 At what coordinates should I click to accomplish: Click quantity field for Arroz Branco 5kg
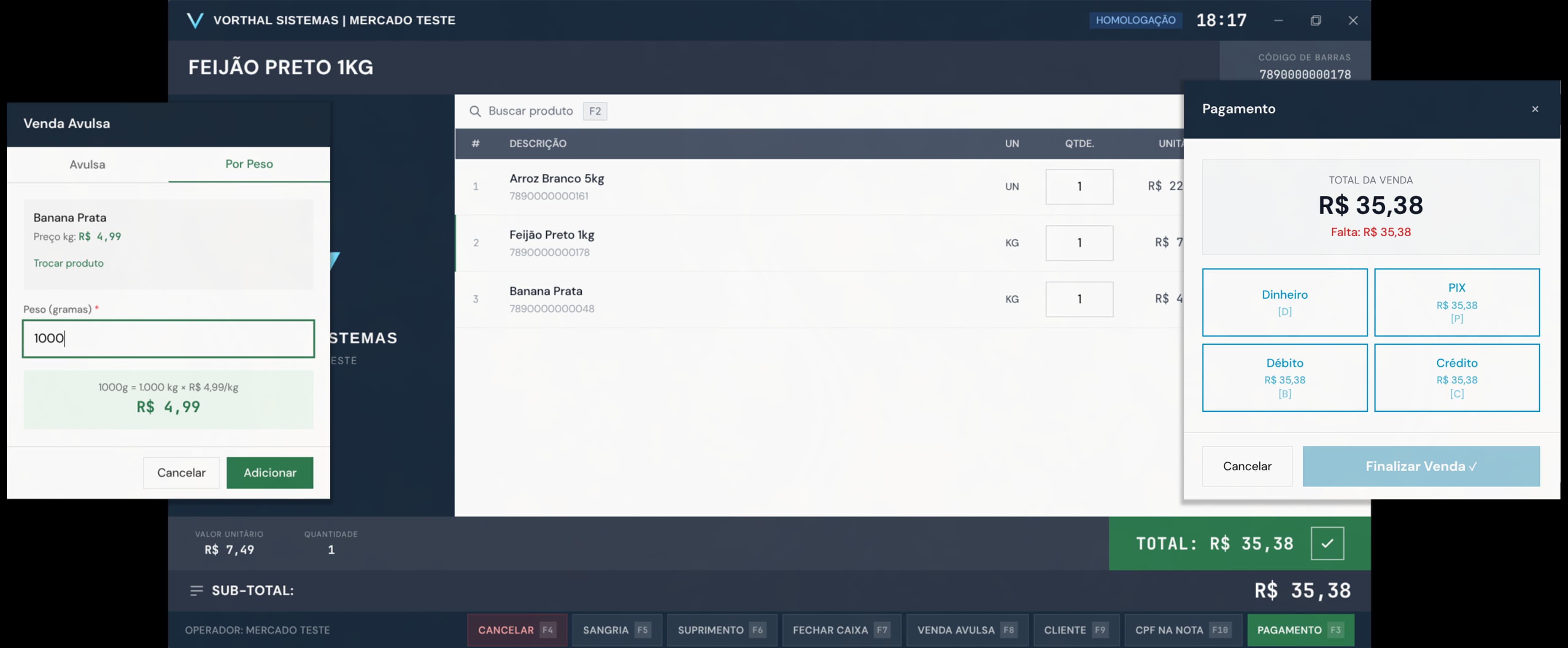(x=1079, y=186)
